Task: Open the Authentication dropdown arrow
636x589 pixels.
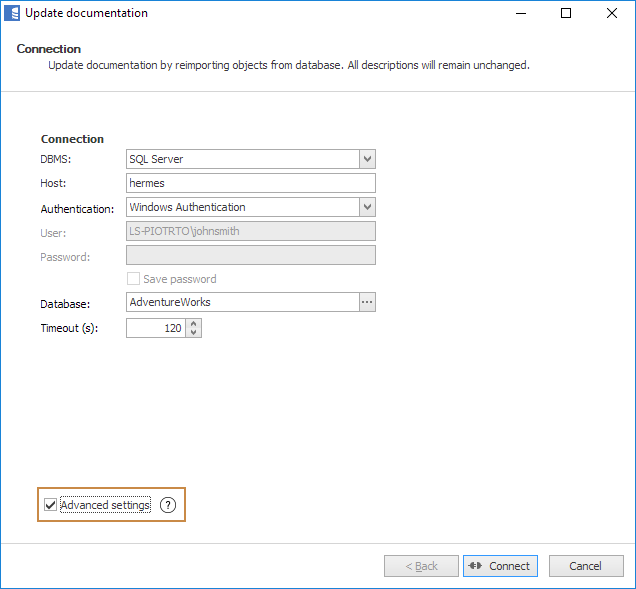Action: click(367, 207)
